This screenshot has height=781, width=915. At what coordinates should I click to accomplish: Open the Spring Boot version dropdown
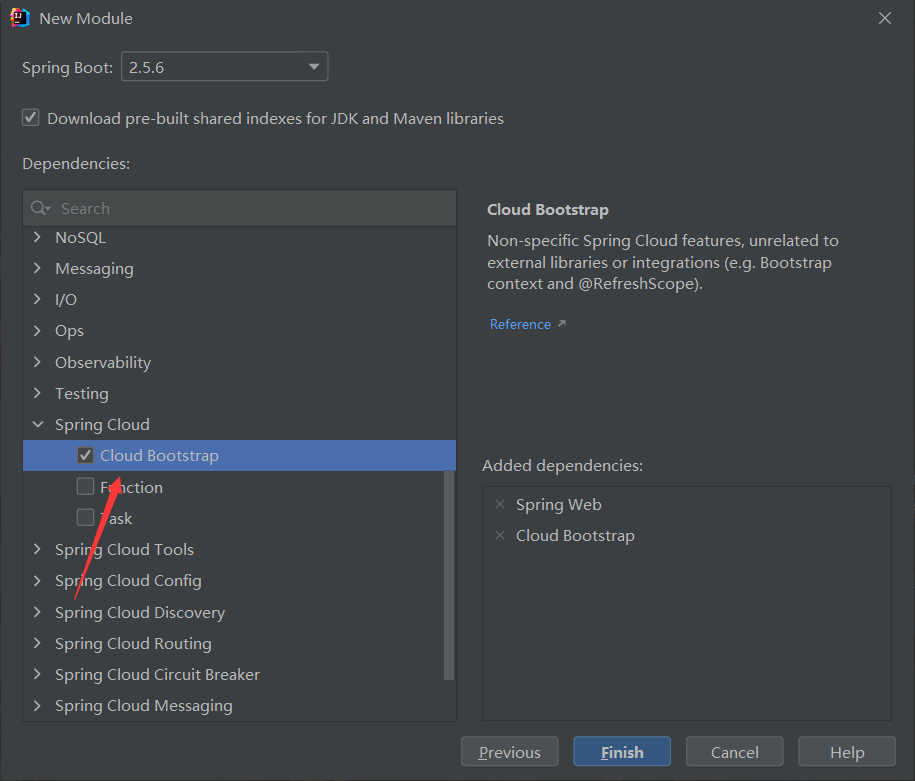[225, 67]
